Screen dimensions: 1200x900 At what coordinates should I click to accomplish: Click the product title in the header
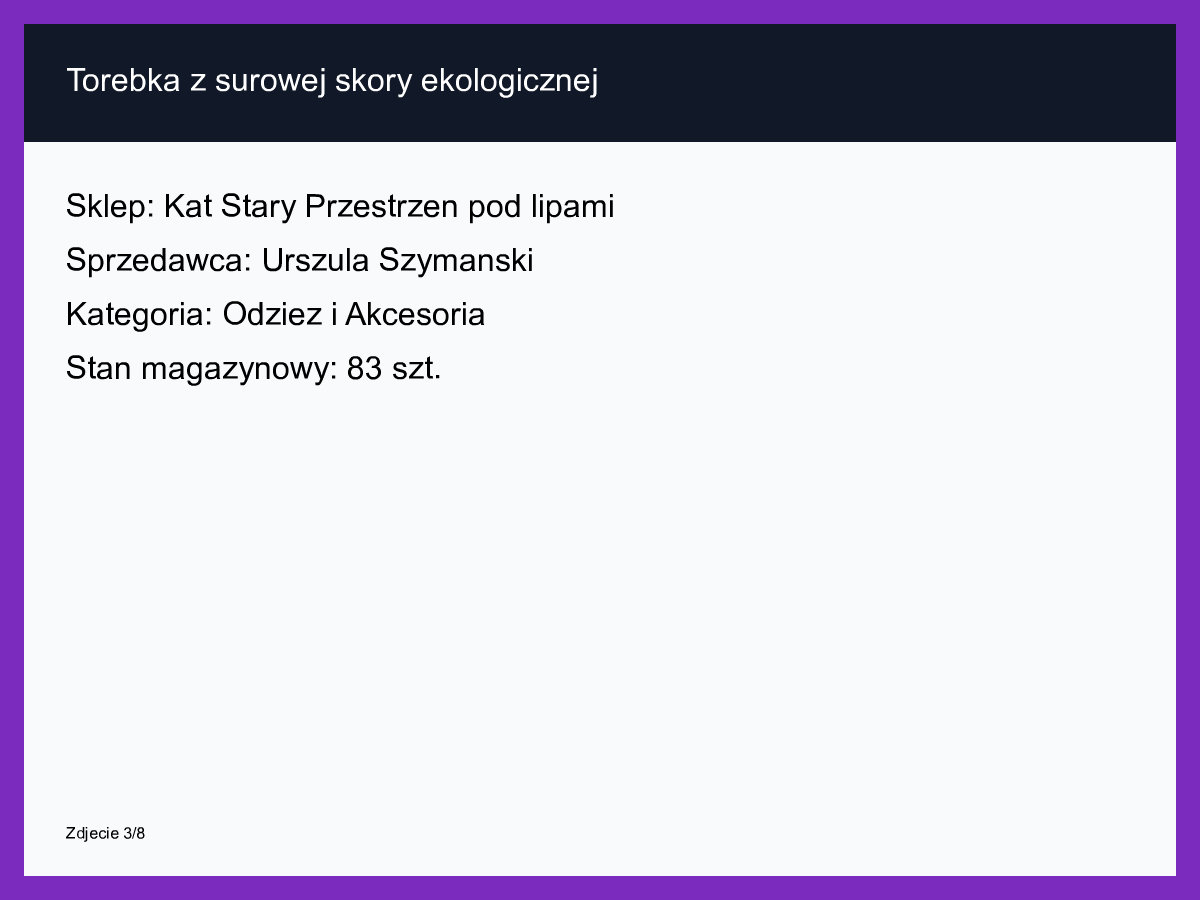[332, 81]
